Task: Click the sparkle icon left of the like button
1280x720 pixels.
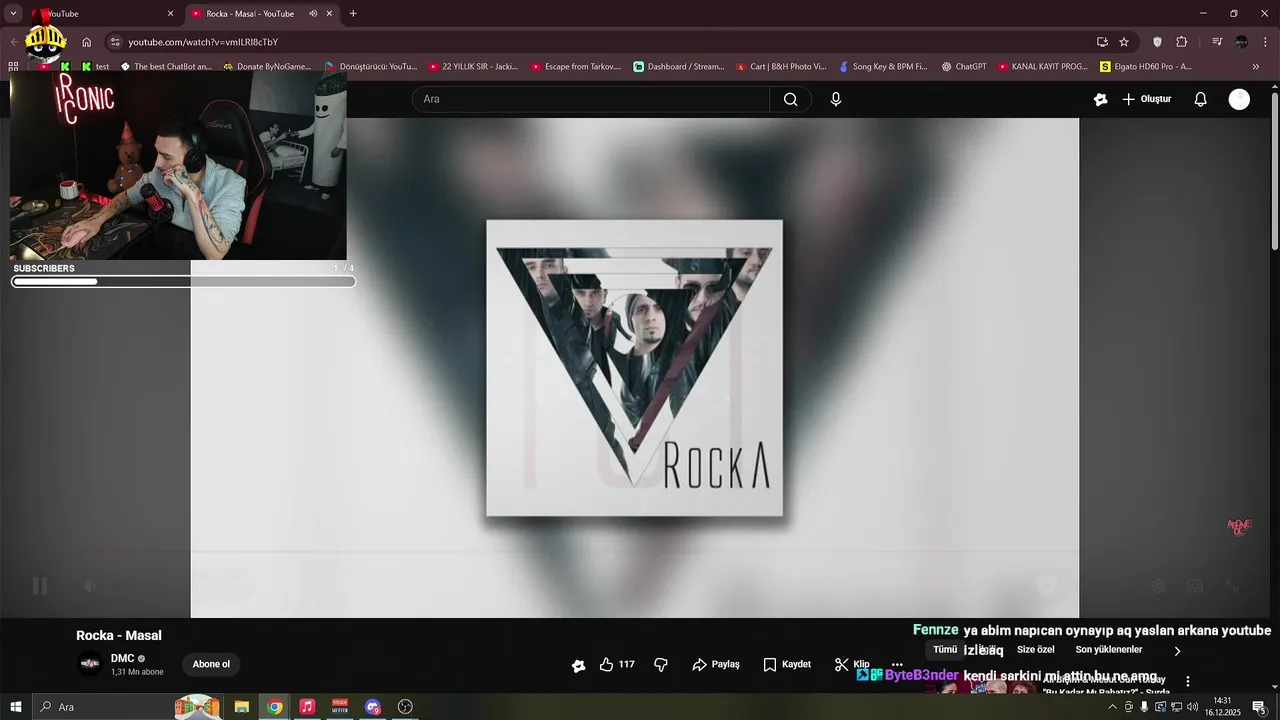Action: (578, 665)
